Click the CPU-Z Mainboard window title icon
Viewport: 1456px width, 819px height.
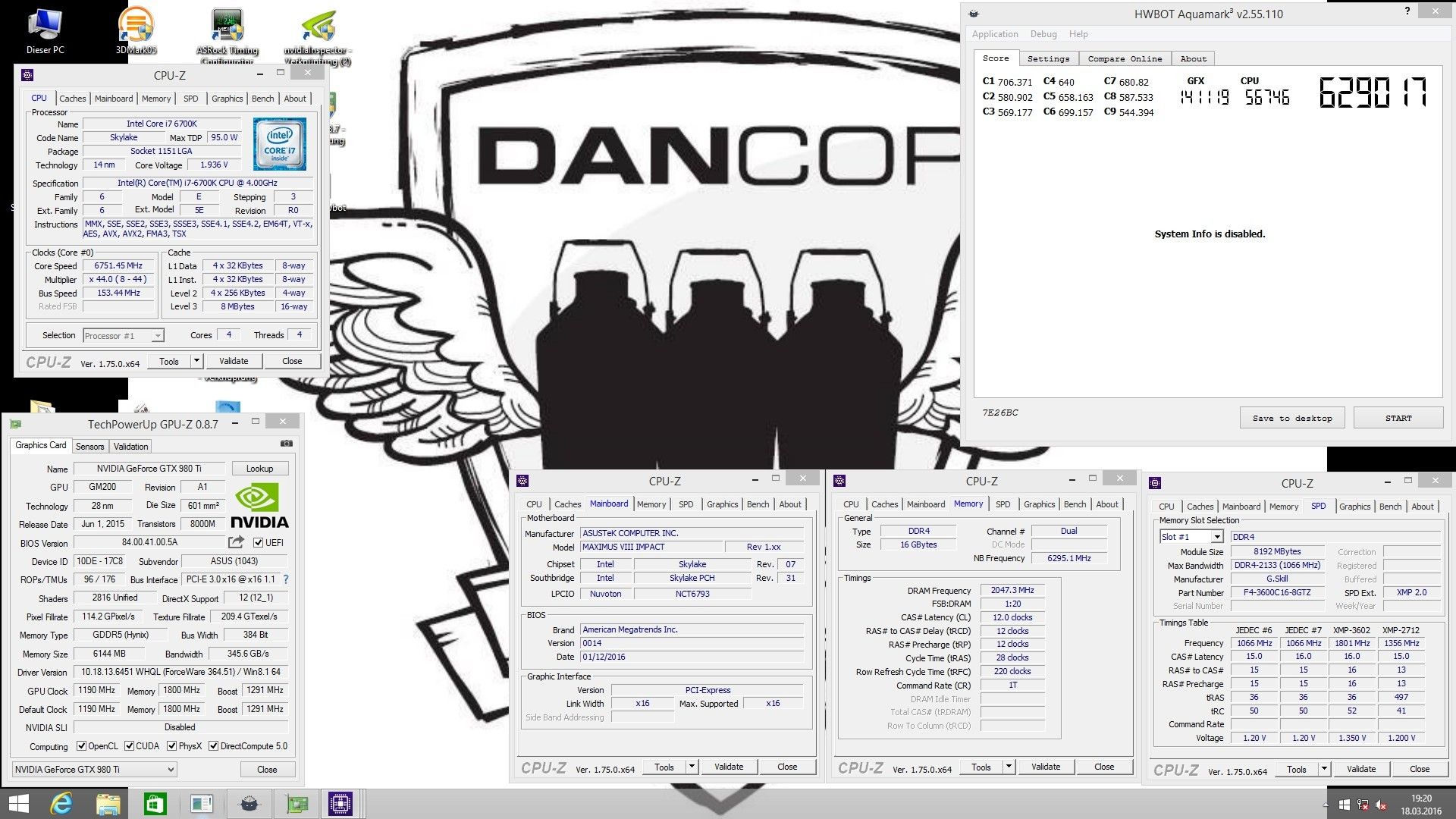[522, 481]
